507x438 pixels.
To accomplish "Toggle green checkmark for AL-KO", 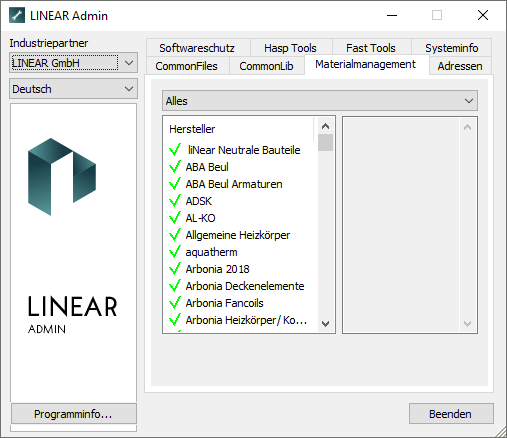I will pyautogui.click(x=175, y=218).
